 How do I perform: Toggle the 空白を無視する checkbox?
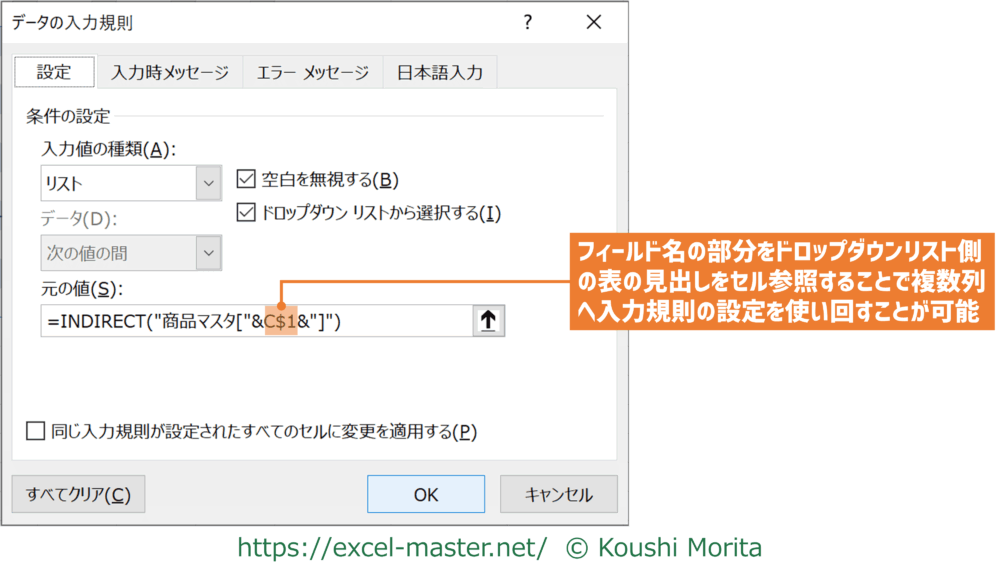coord(245,180)
